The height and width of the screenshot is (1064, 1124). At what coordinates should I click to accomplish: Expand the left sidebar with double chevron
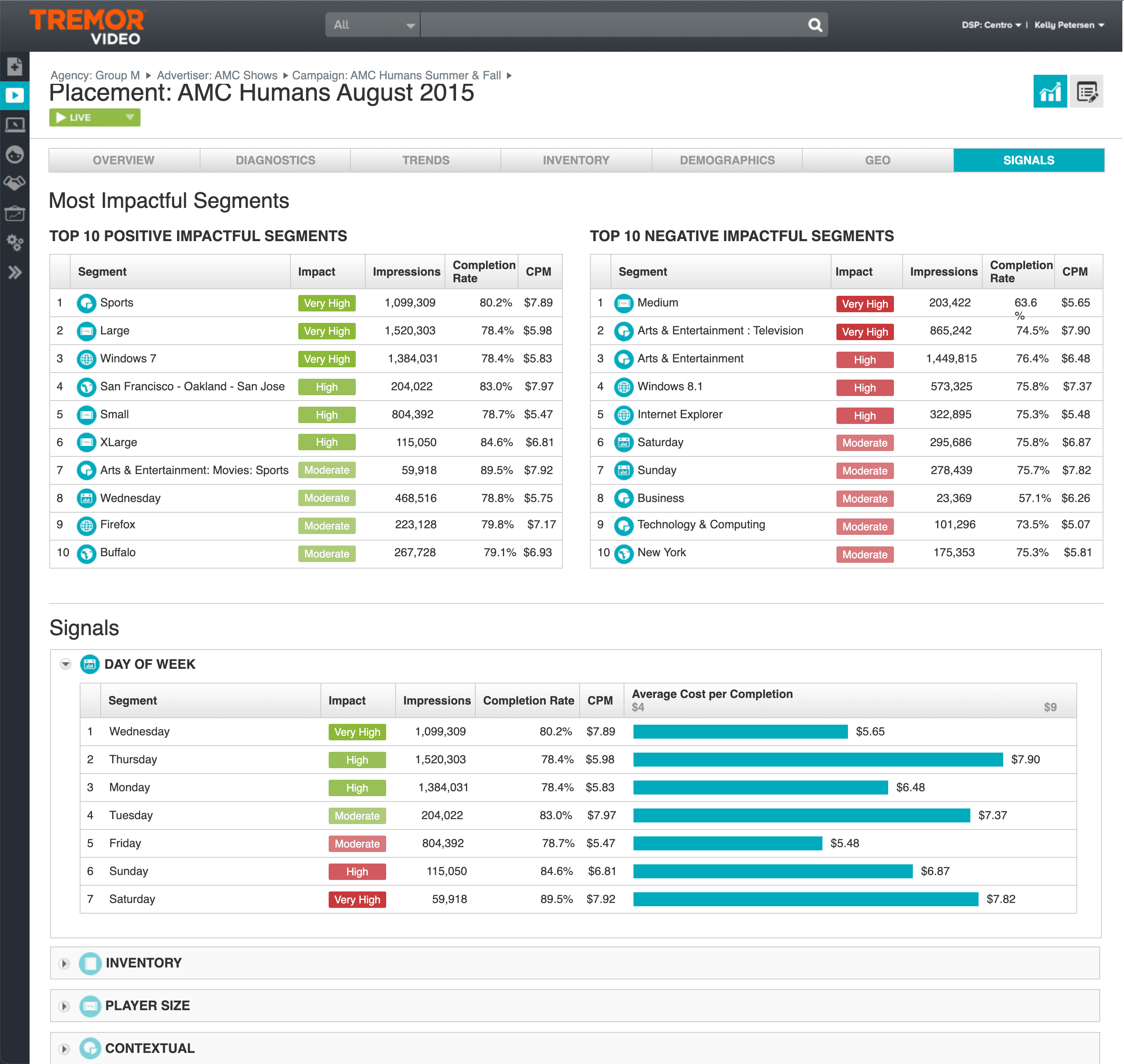15,273
